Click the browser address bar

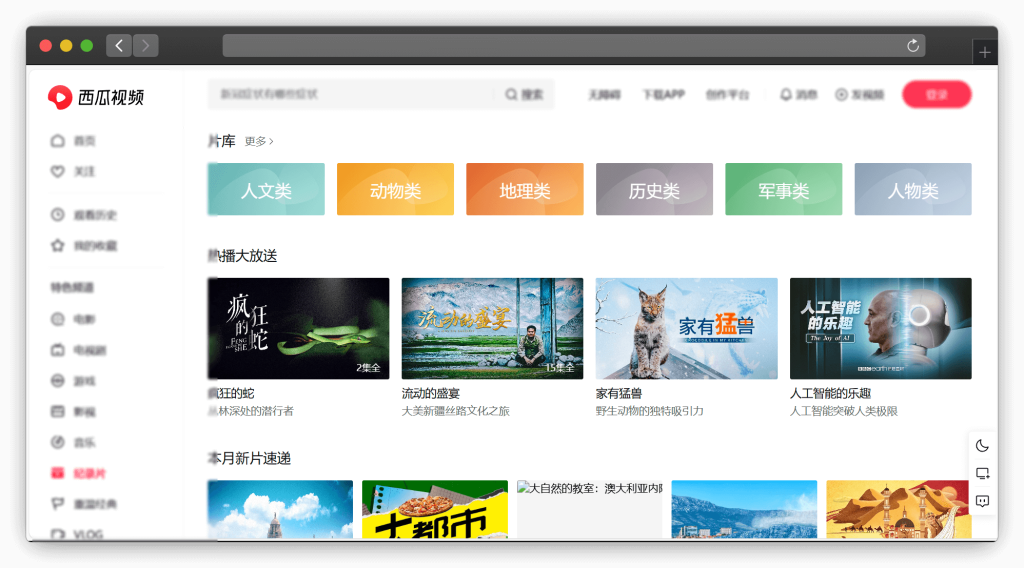click(573, 46)
